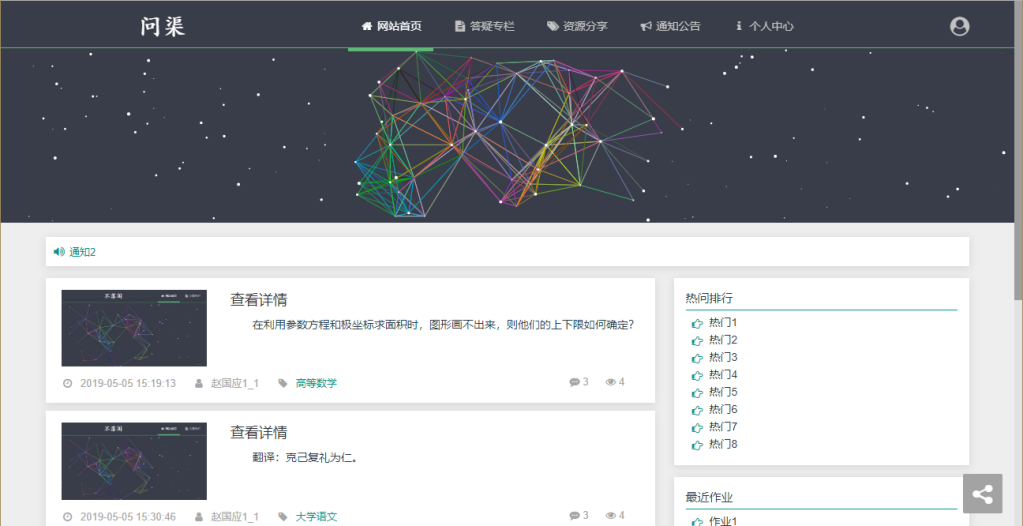Viewport: 1023px width, 526px height.
Task: Open the 热门8 ranking entry
Action: (x=723, y=444)
